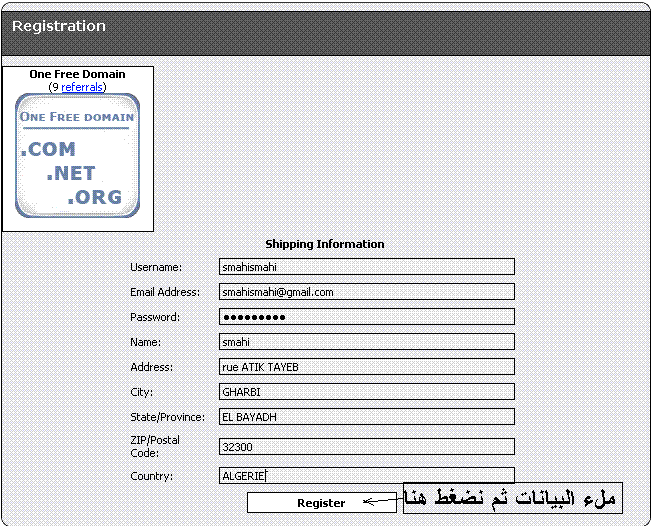Click the Name: label

[146, 342]
